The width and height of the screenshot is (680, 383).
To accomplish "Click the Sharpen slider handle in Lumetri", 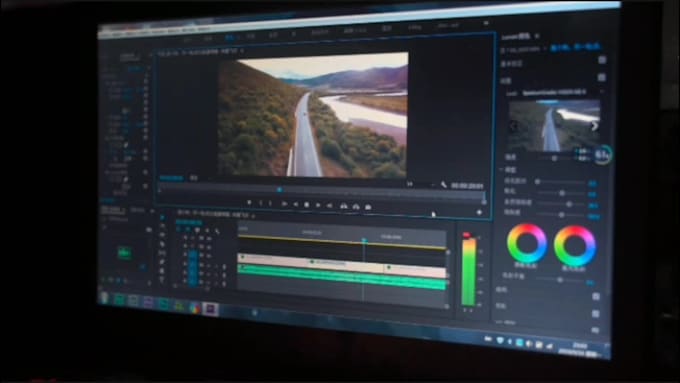I will [562, 193].
